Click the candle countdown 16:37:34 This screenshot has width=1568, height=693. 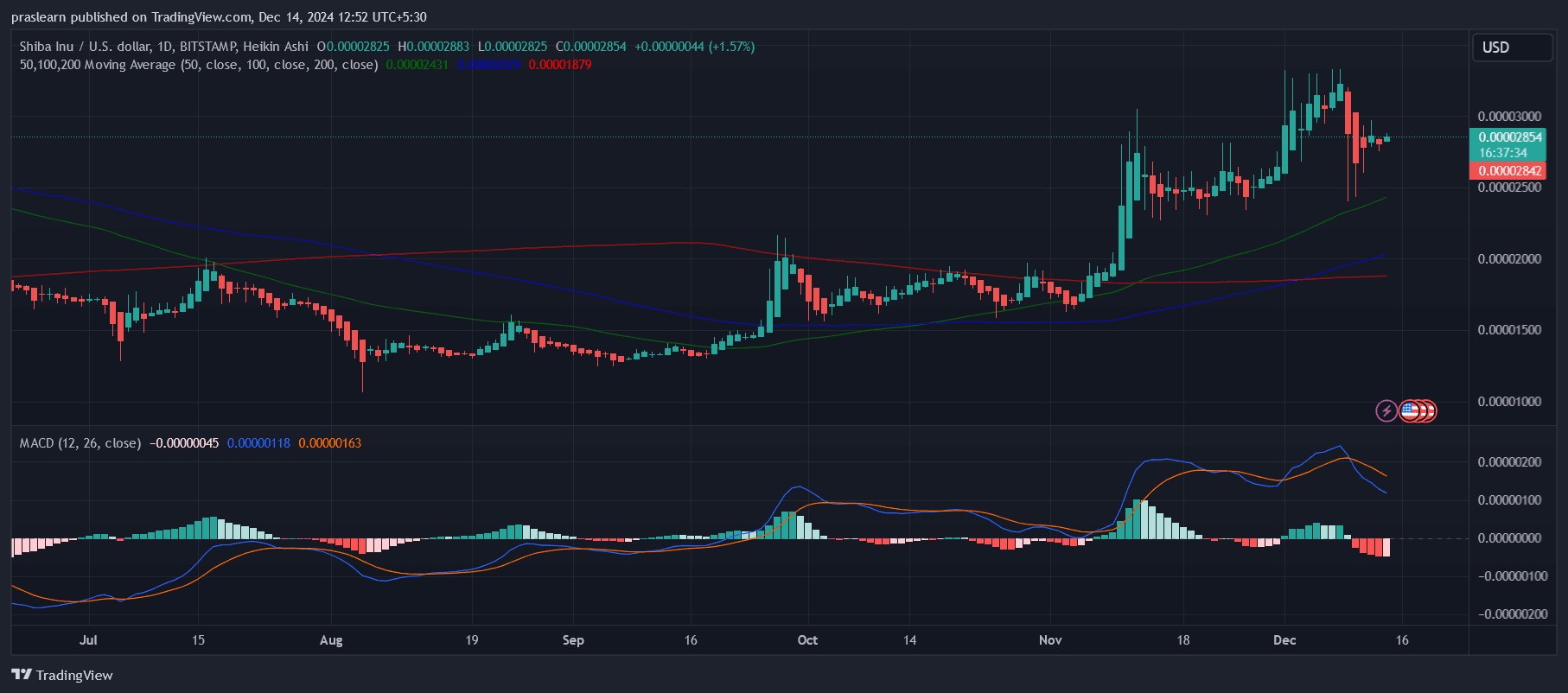click(1503, 153)
